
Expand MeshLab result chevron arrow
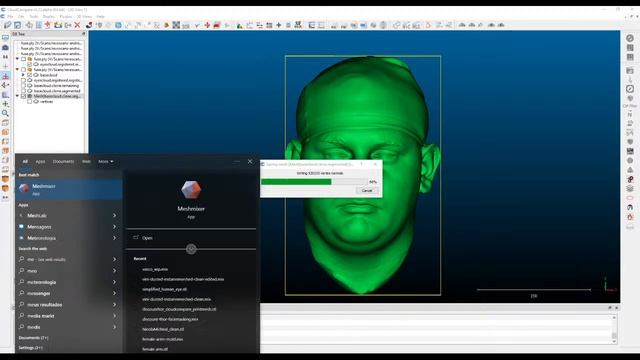click(x=114, y=215)
